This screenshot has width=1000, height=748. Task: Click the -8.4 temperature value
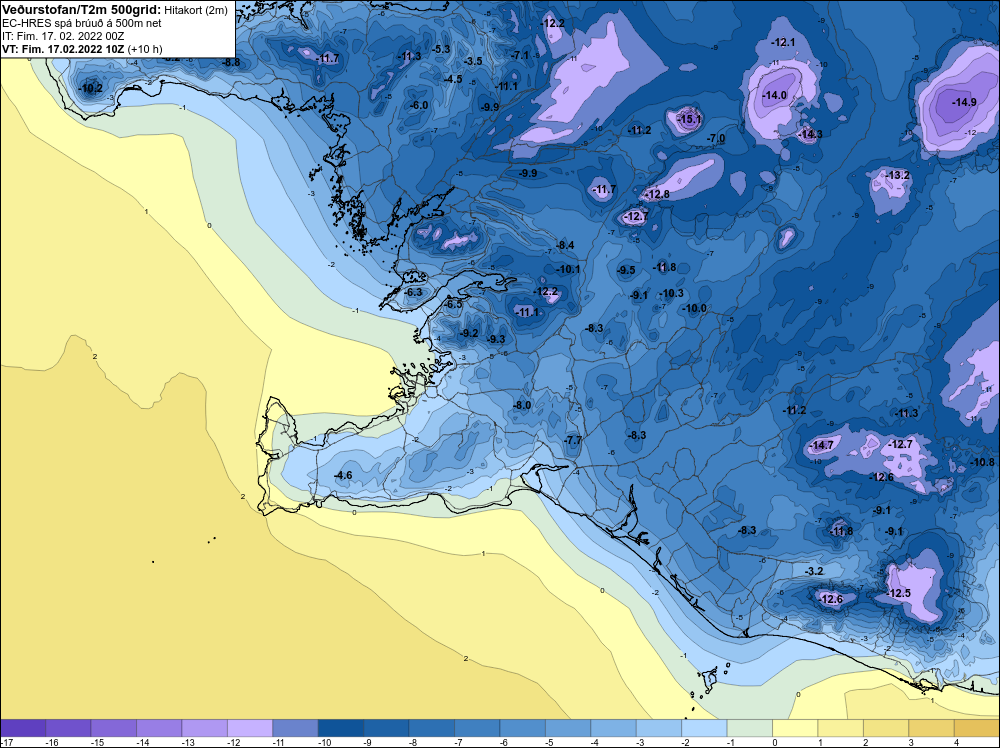[x=565, y=245]
